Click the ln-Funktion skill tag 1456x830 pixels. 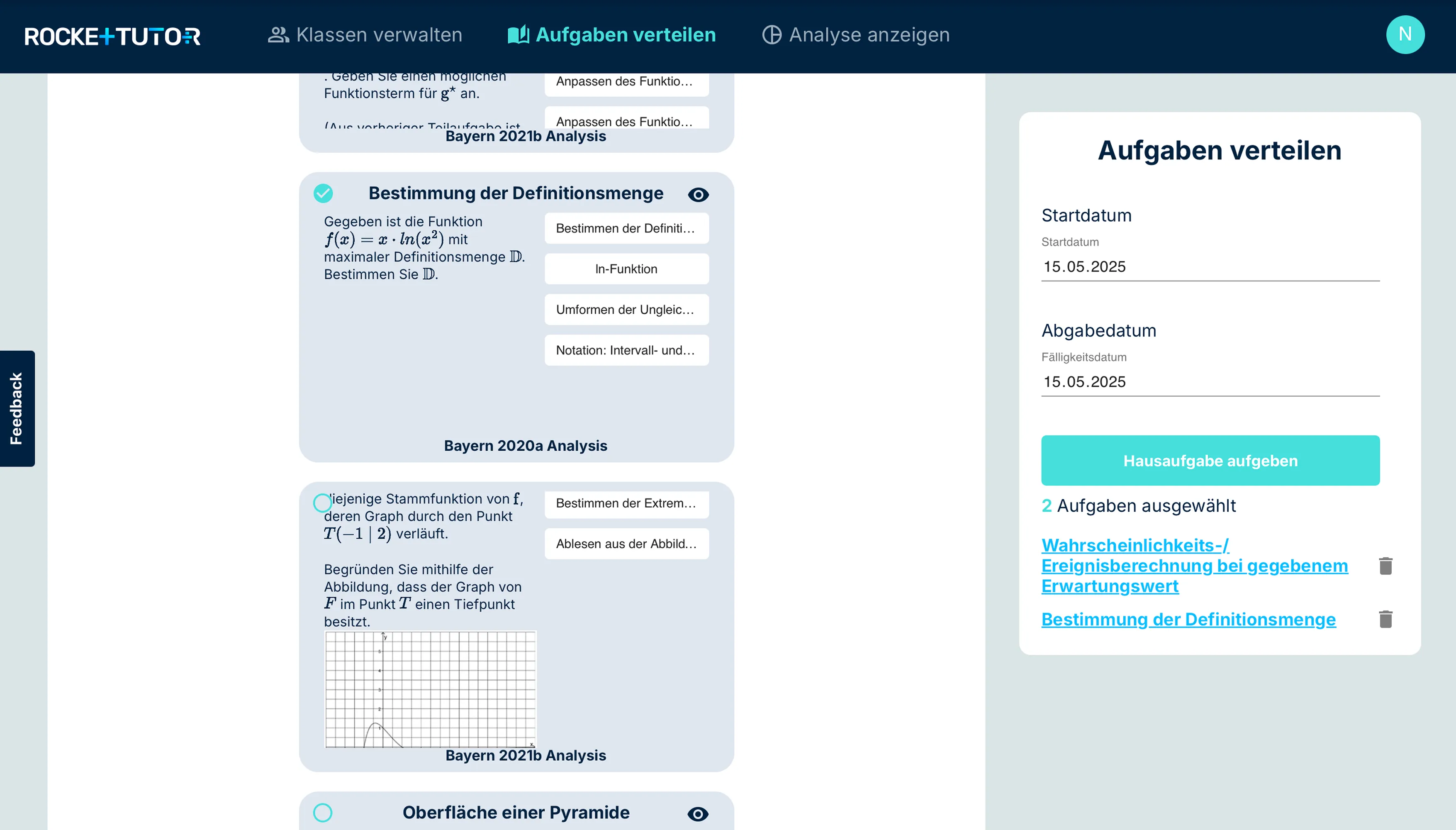pos(626,269)
